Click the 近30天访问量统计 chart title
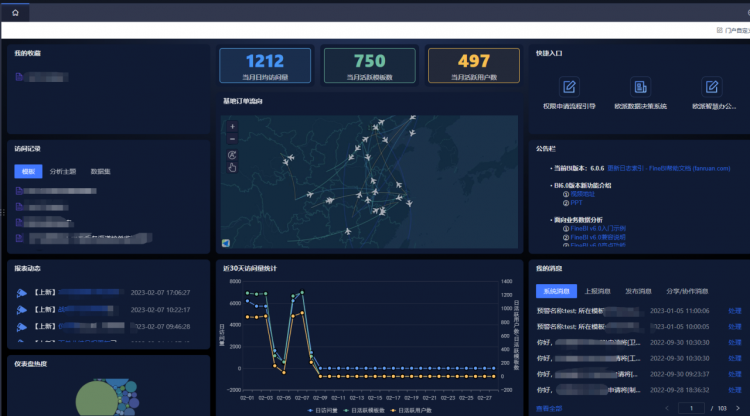This screenshot has height=416, width=750. tap(250, 268)
